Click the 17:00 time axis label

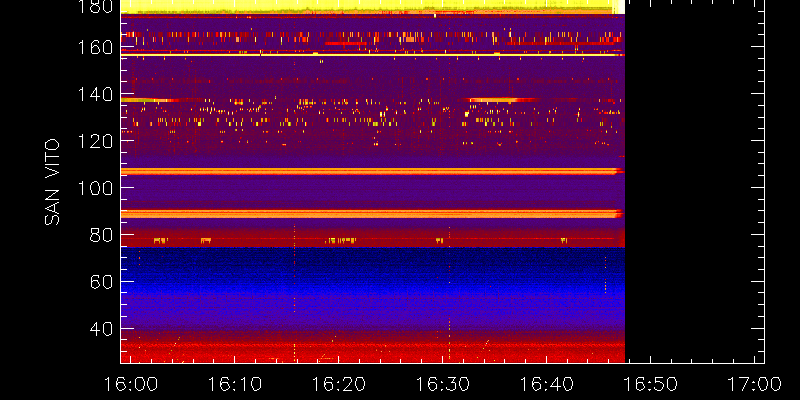coord(755,384)
